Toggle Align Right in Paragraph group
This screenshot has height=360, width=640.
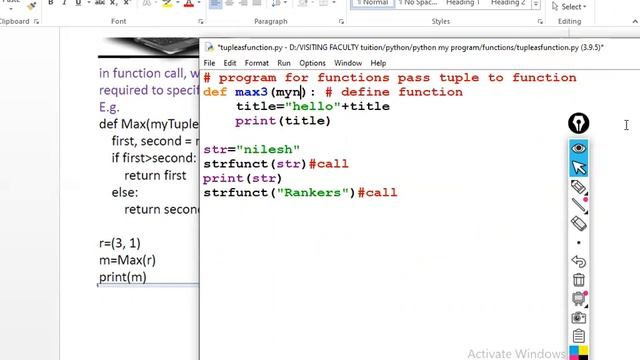click(243, 3)
